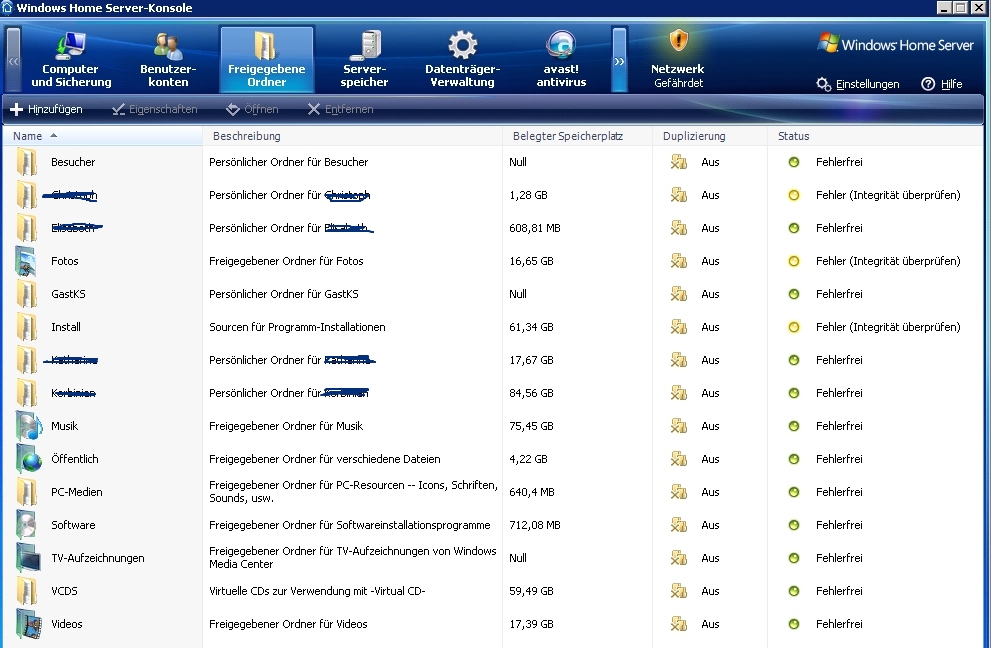Click duplication icon in Videos row

click(x=679, y=624)
